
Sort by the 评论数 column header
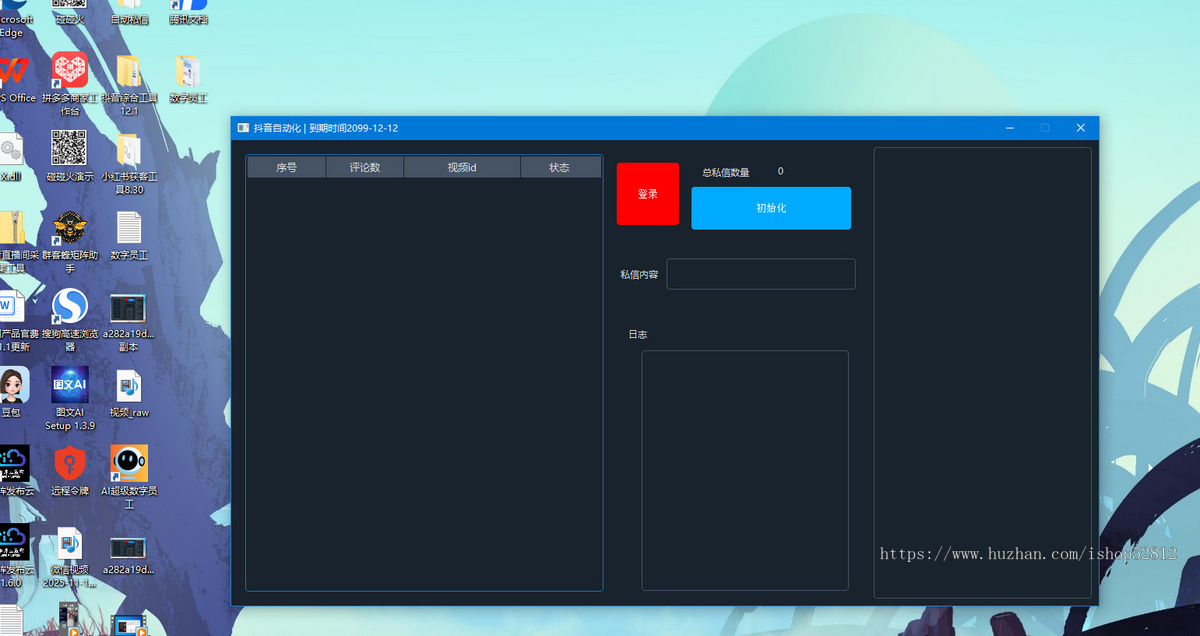tap(364, 168)
